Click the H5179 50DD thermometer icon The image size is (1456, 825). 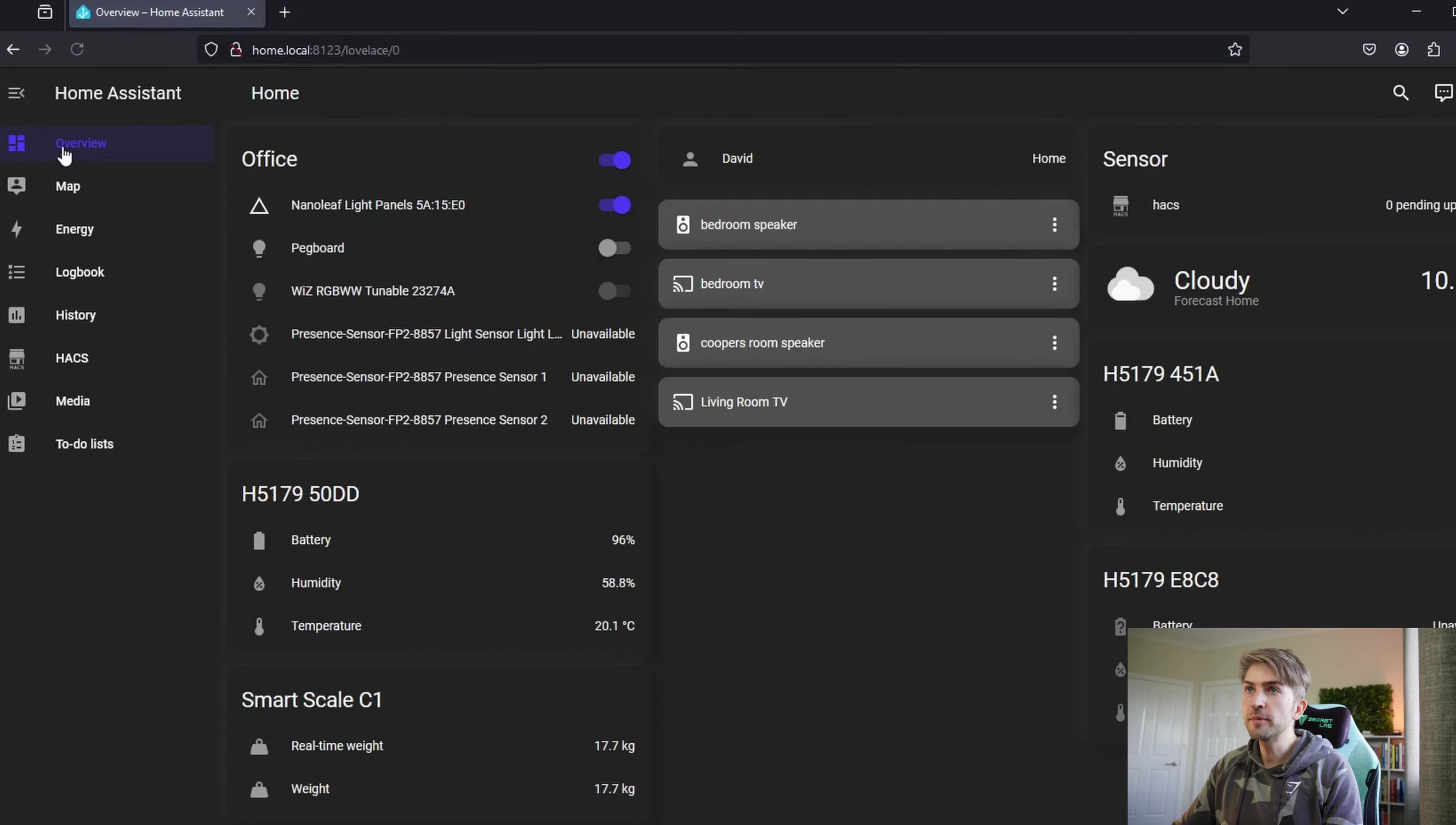tap(259, 627)
